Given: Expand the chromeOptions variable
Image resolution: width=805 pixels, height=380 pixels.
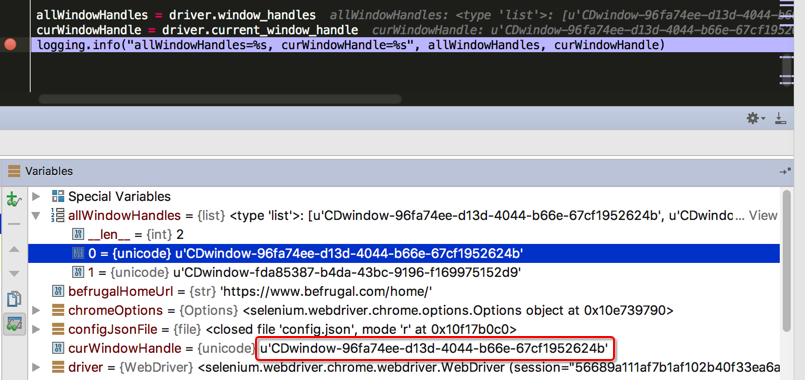Looking at the screenshot, I should (35, 310).
